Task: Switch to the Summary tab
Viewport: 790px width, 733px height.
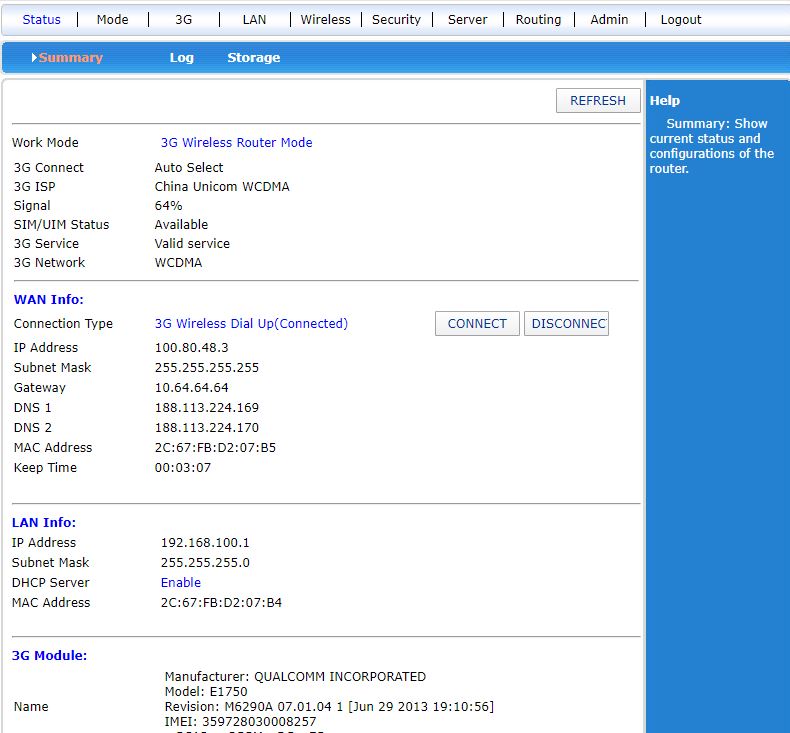Action: tap(71, 58)
